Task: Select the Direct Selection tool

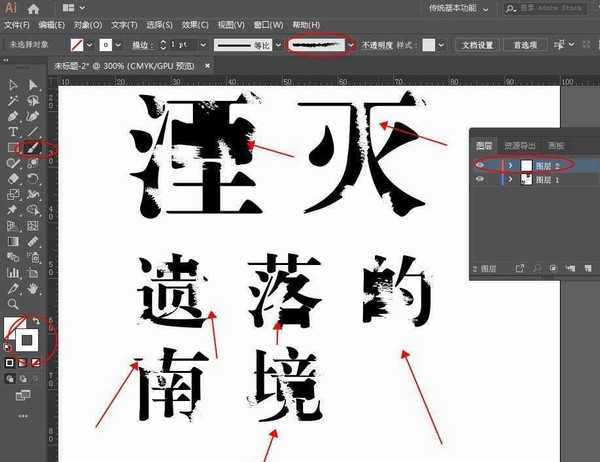Action: [x=33, y=85]
